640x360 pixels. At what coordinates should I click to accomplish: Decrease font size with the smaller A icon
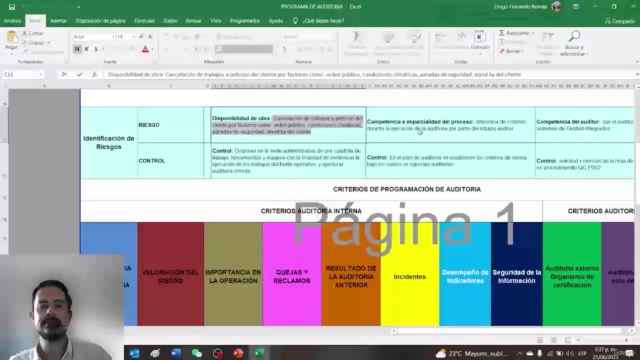[x=150, y=37]
